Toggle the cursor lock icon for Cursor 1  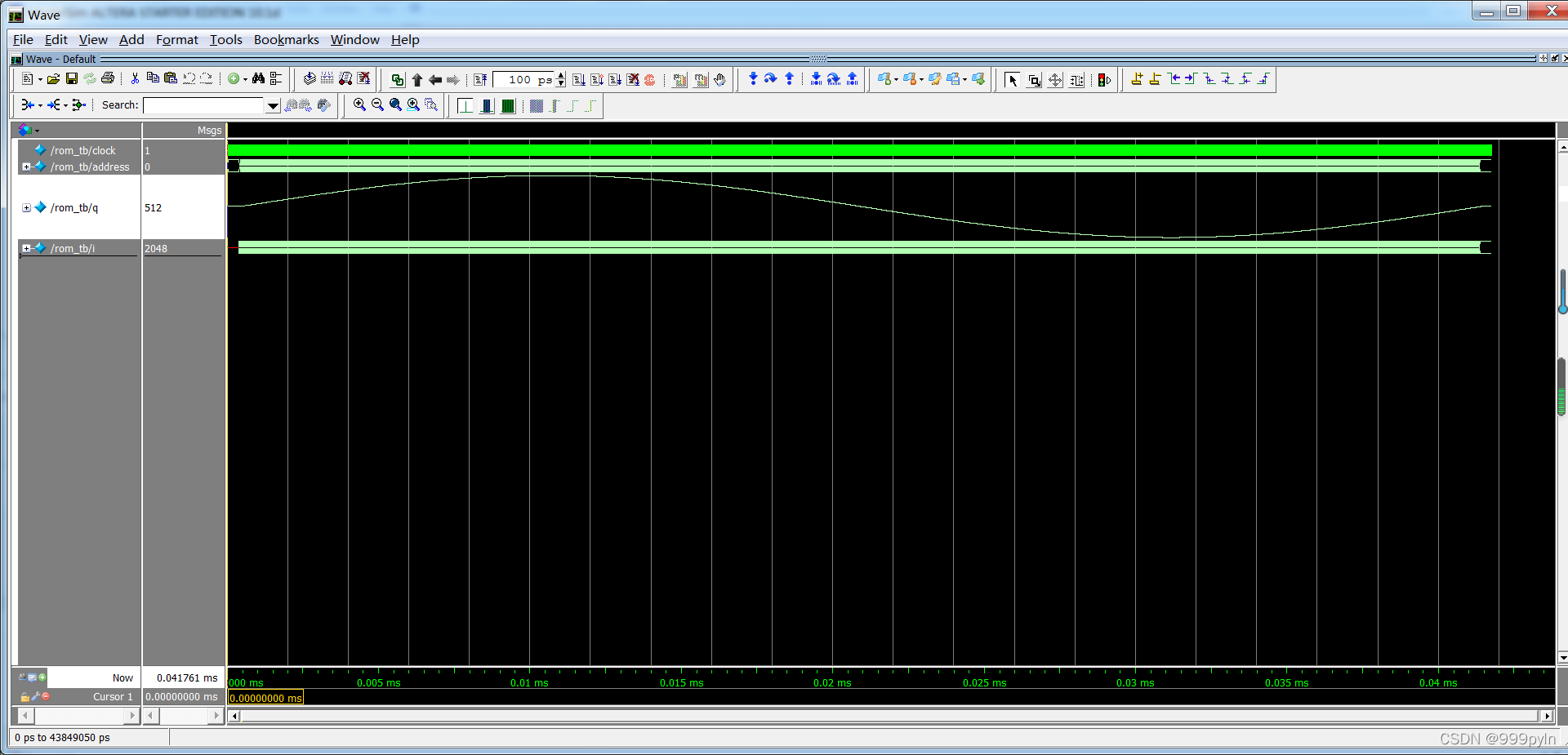(24, 697)
